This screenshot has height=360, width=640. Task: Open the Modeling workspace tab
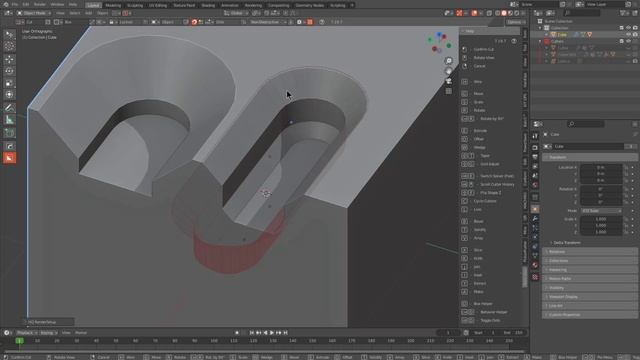[x=113, y=5]
